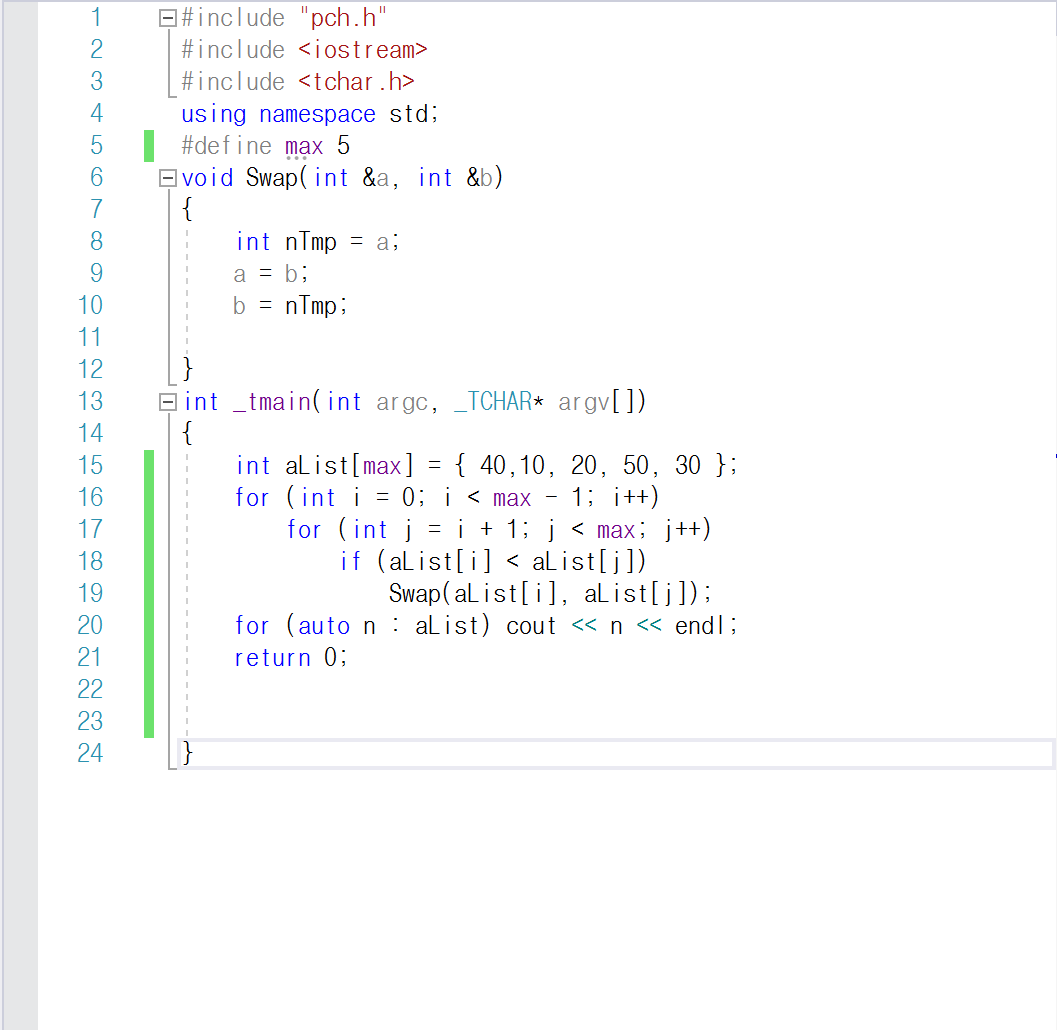1057x1030 pixels.
Task: Collapse the Swap function at line 6
Action: click(167, 178)
